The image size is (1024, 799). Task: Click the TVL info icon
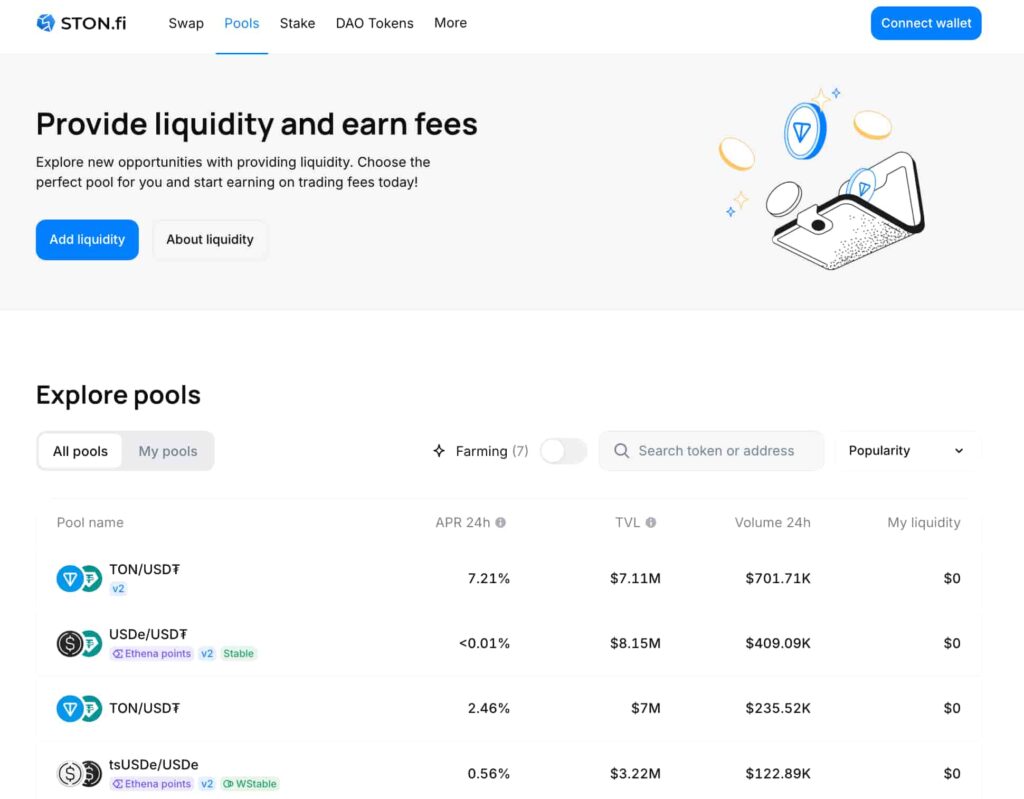(x=651, y=523)
